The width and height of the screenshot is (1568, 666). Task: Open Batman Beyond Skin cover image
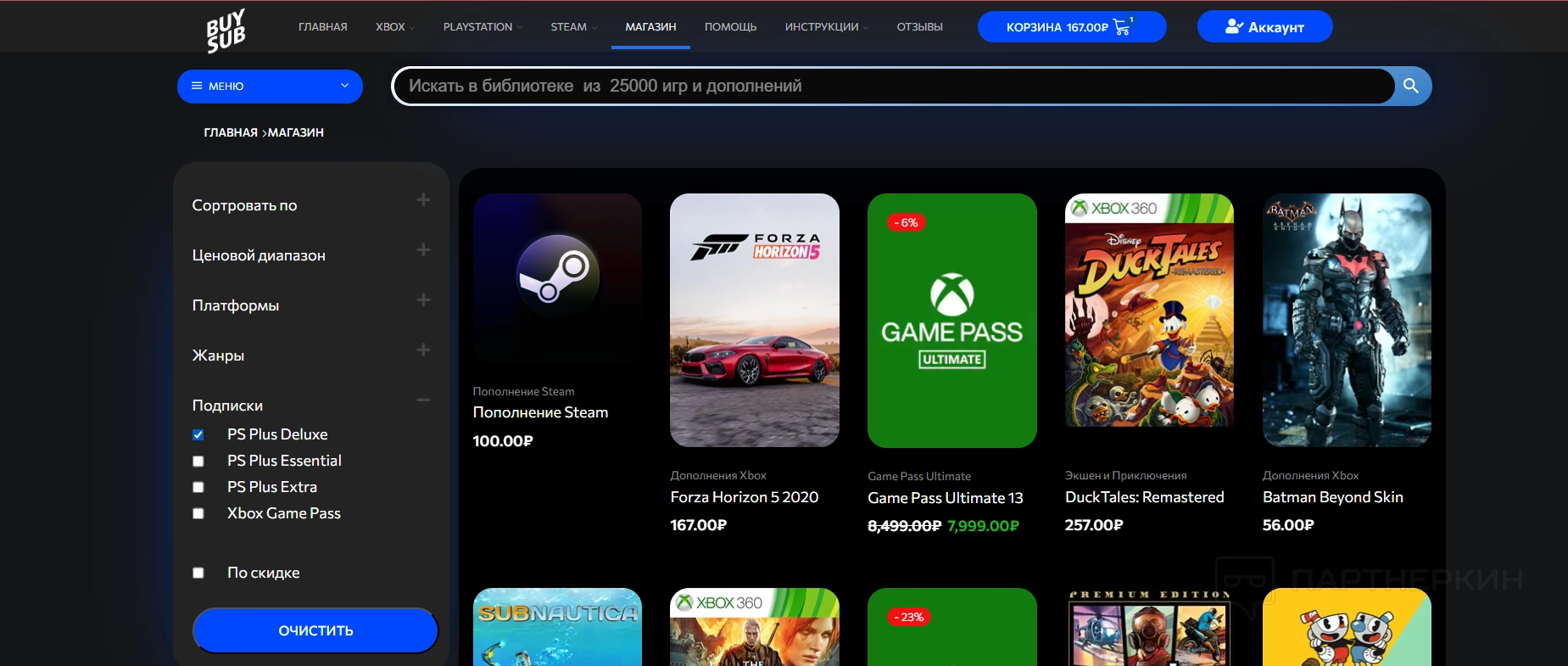click(1347, 320)
